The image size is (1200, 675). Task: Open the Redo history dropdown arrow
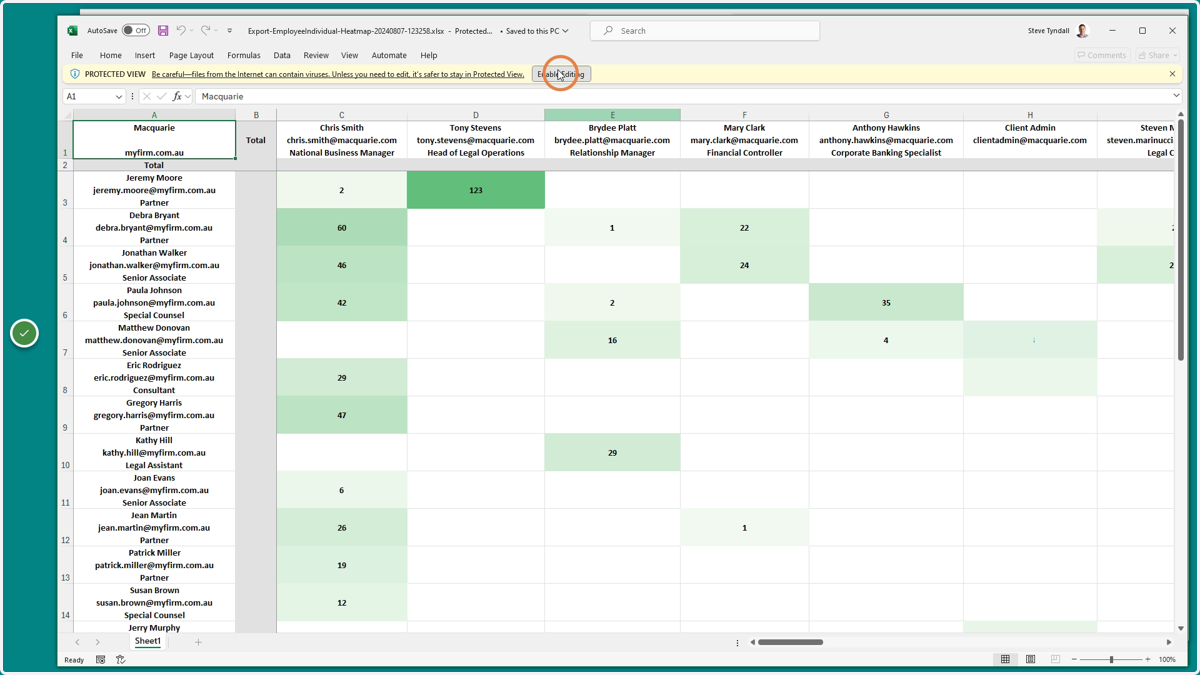point(216,31)
